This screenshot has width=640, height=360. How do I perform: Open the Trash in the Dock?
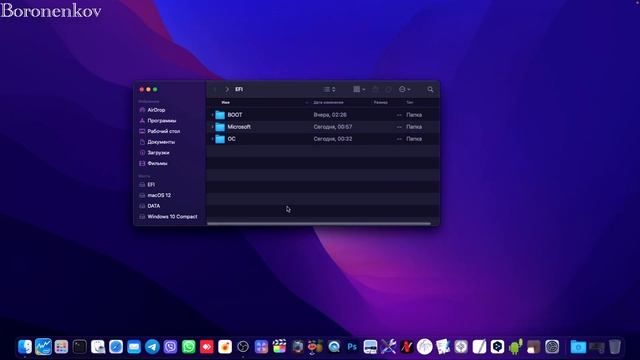pyautogui.click(x=614, y=347)
